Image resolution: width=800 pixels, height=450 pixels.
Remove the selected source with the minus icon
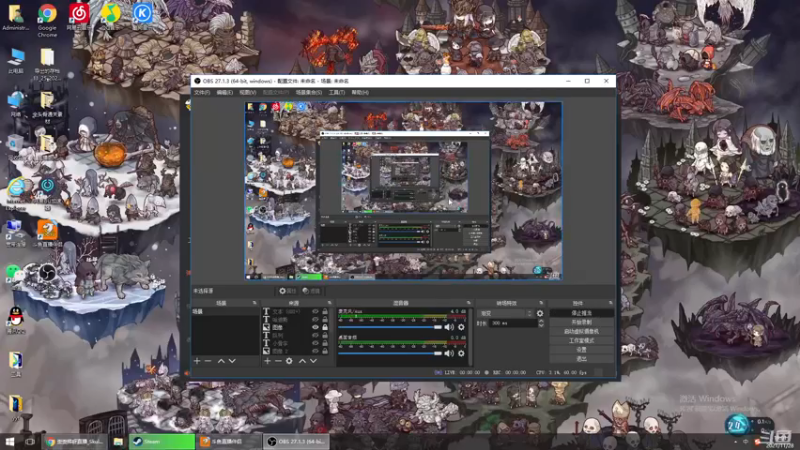[x=278, y=361]
